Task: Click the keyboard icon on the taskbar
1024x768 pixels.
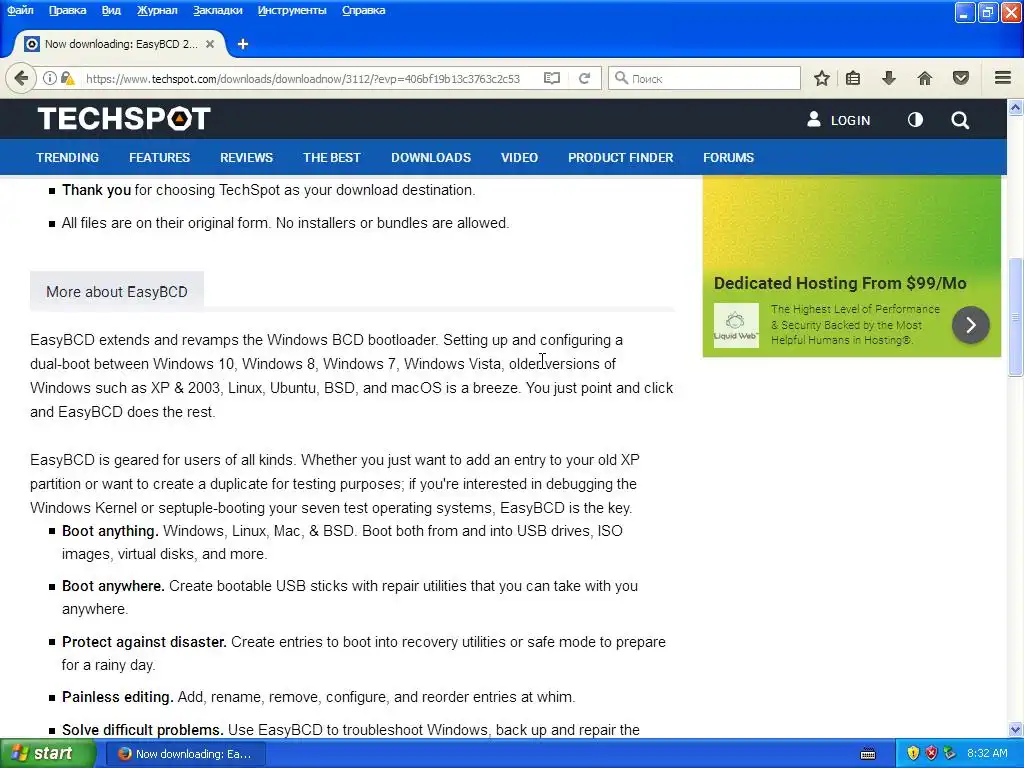Action: (x=868, y=754)
